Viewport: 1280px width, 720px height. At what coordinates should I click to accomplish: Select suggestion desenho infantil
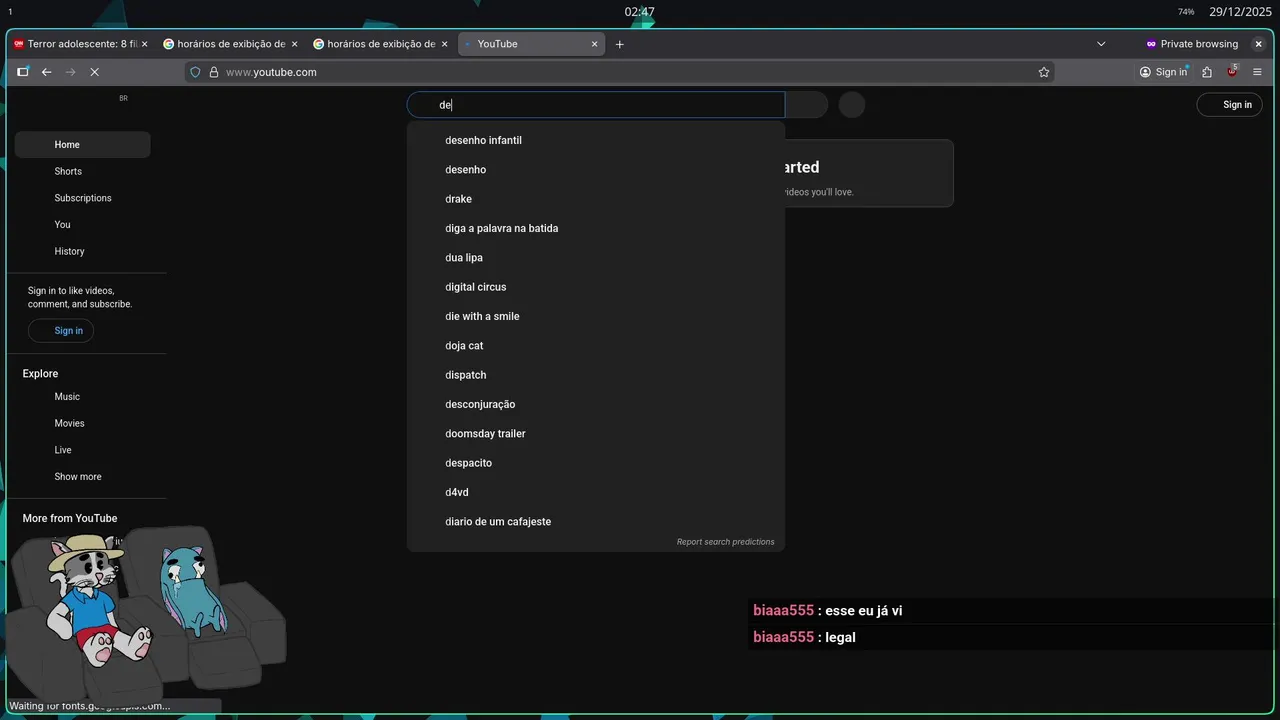(x=596, y=141)
